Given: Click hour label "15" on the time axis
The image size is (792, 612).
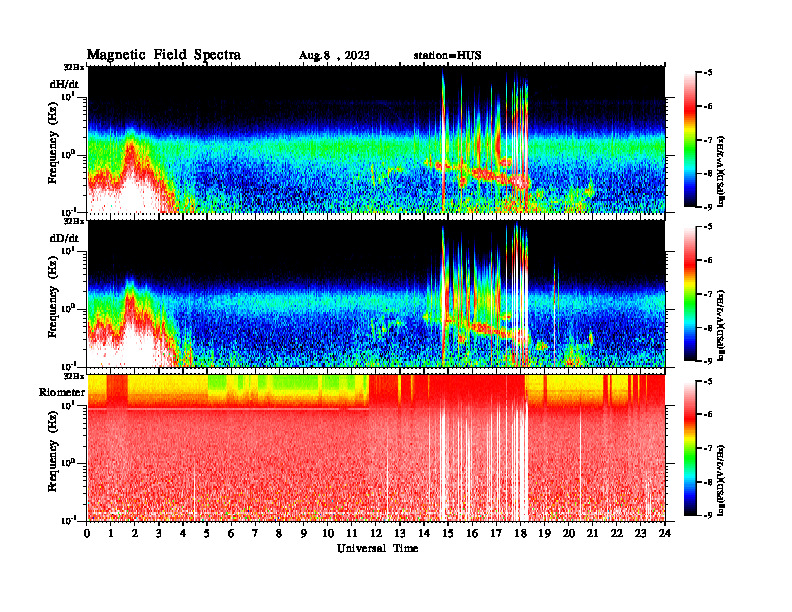Looking at the screenshot, I should pyautogui.click(x=448, y=533).
